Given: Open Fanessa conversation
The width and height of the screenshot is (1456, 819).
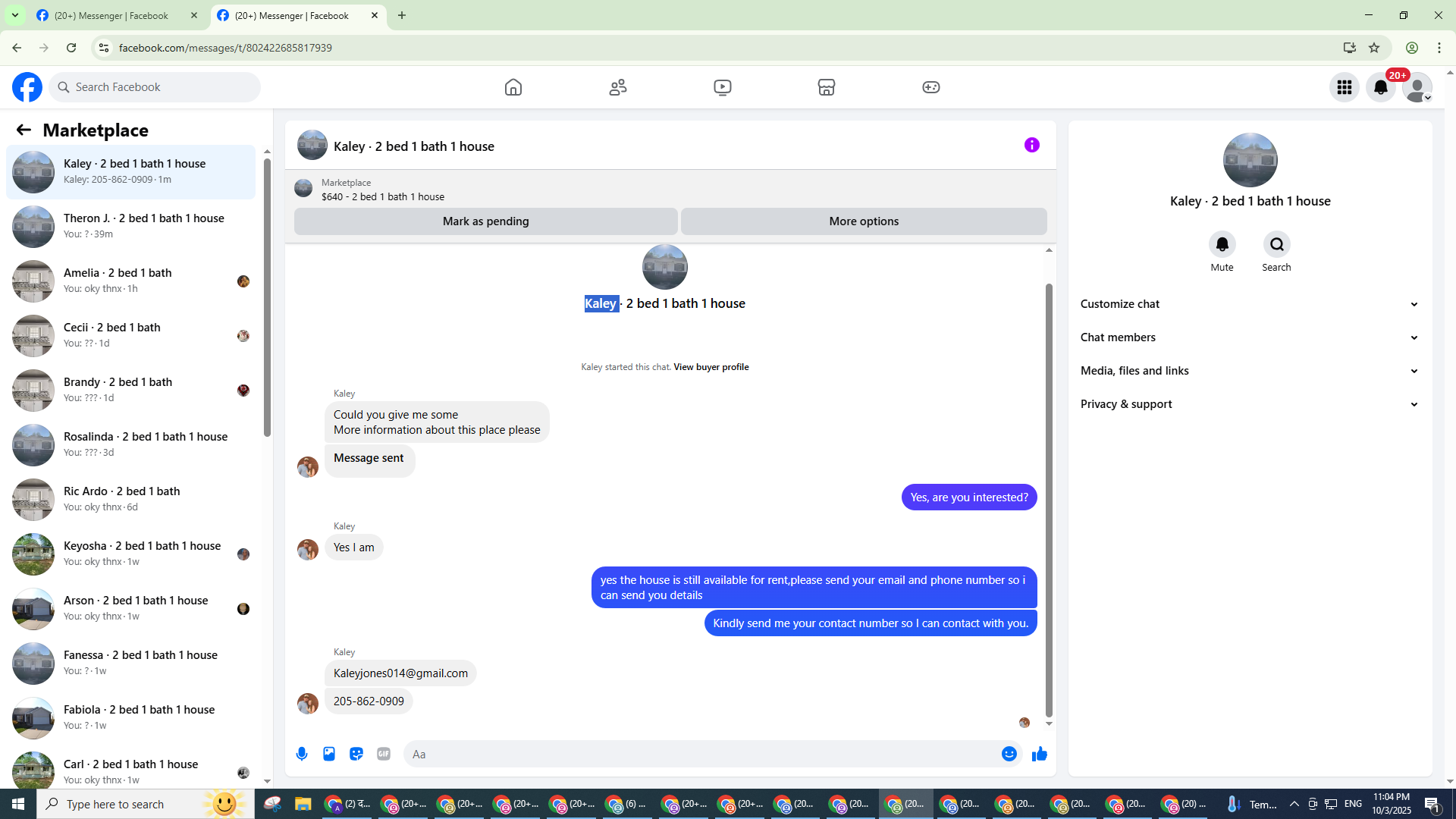Looking at the screenshot, I should [x=131, y=664].
